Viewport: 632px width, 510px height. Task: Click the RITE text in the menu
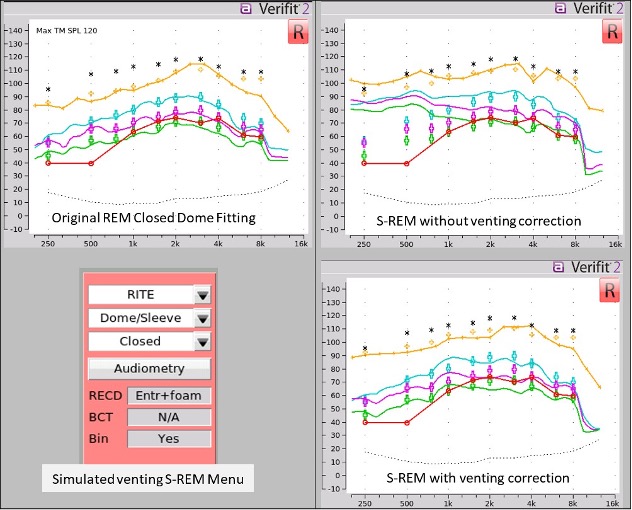click(x=141, y=295)
